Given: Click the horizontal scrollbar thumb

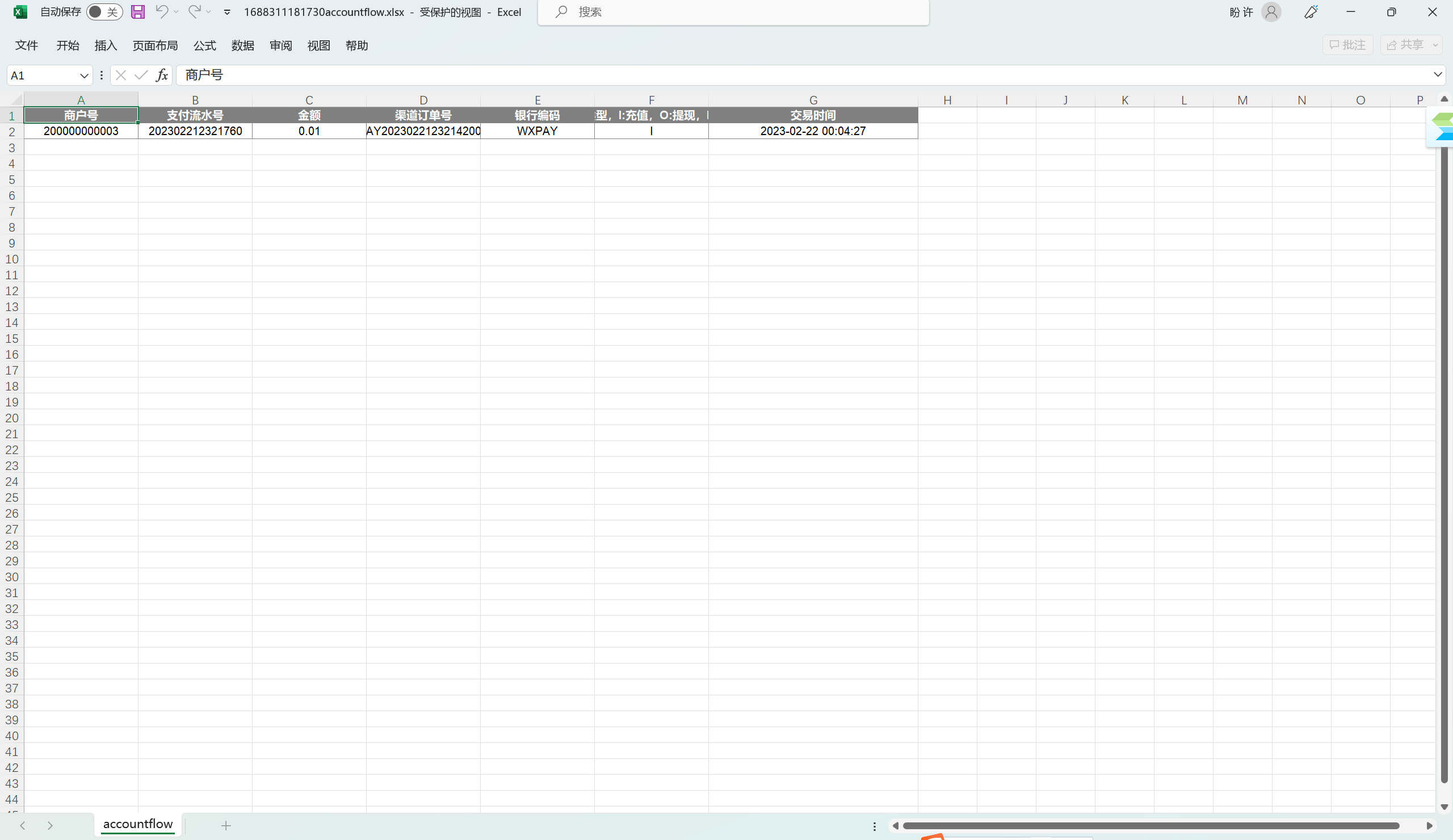Looking at the screenshot, I should [1150, 826].
